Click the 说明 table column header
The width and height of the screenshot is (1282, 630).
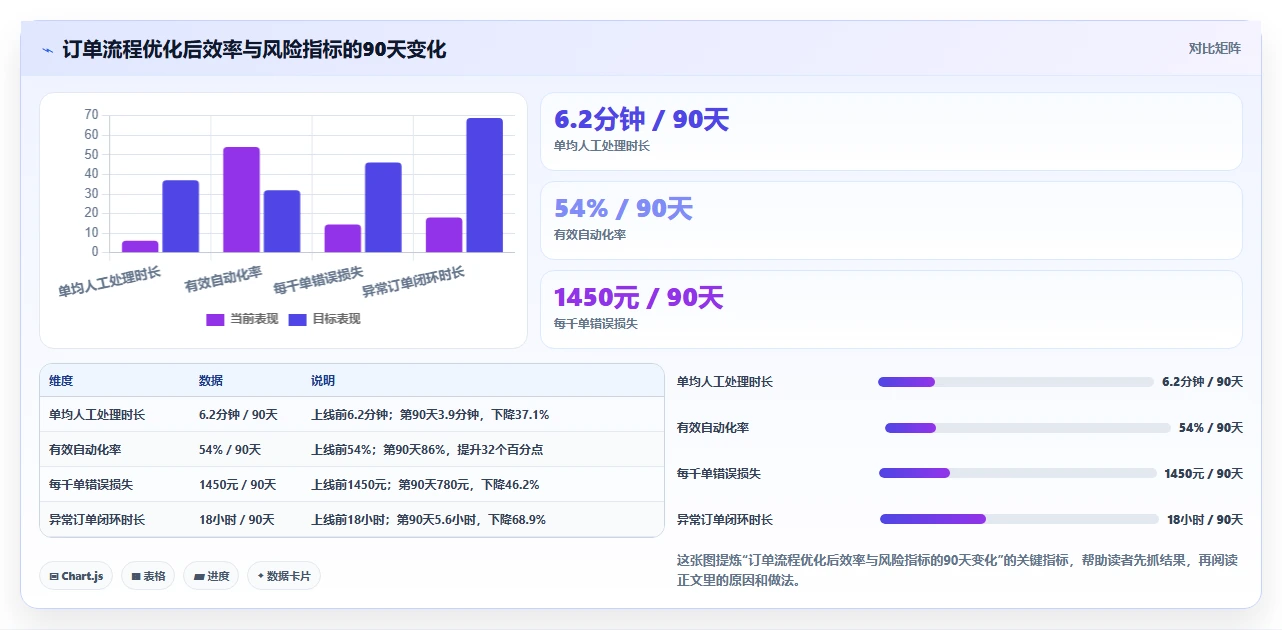click(x=323, y=381)
